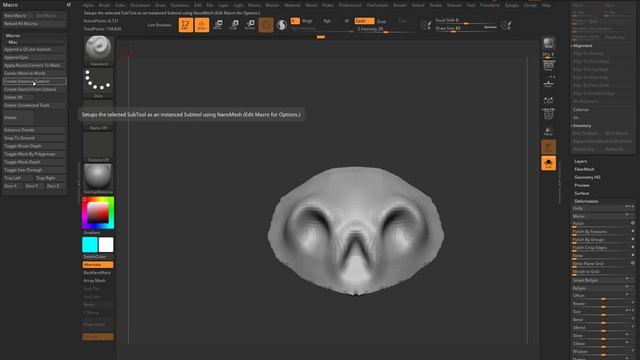Toggle the M material mode button
The image size is (640, 360).
pos(347,21)
